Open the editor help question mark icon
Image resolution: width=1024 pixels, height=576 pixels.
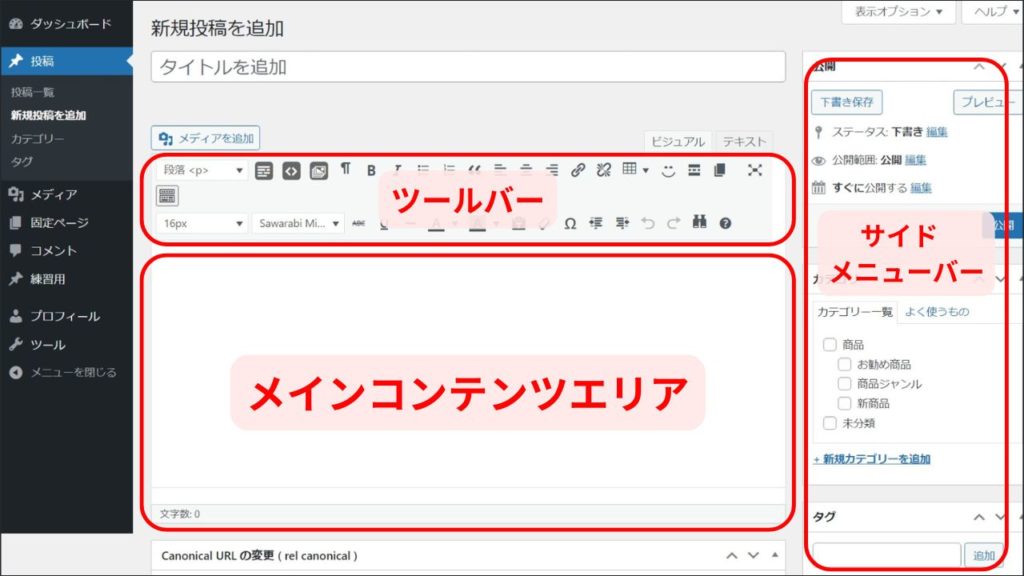tap(725, 223)
